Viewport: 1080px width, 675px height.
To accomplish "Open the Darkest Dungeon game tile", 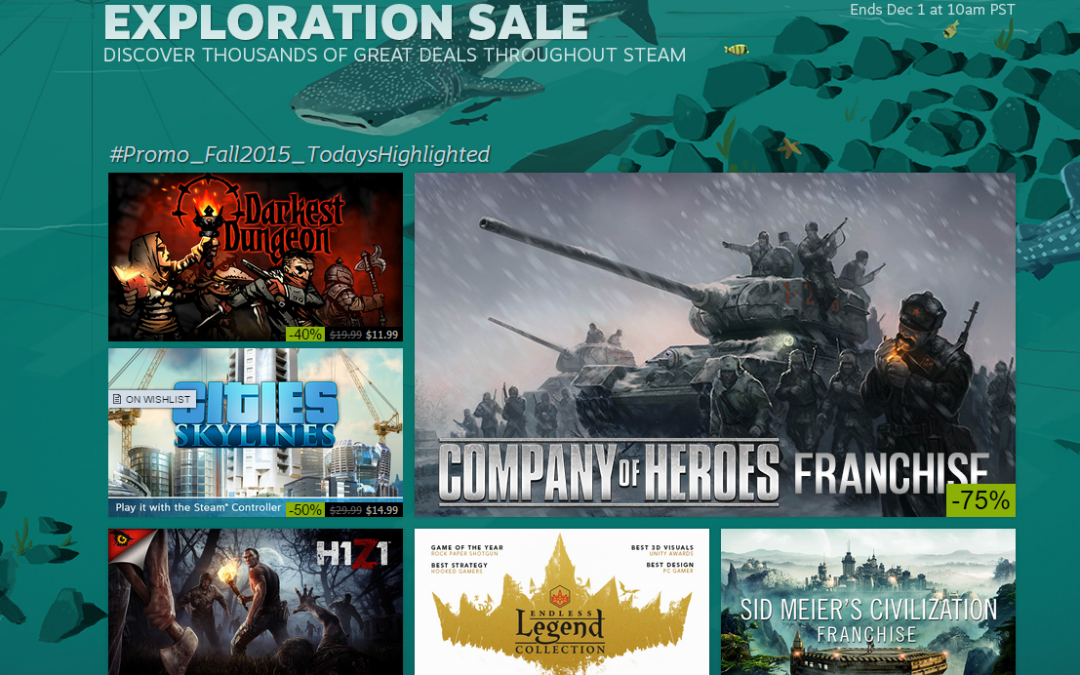I will [256, 257].
